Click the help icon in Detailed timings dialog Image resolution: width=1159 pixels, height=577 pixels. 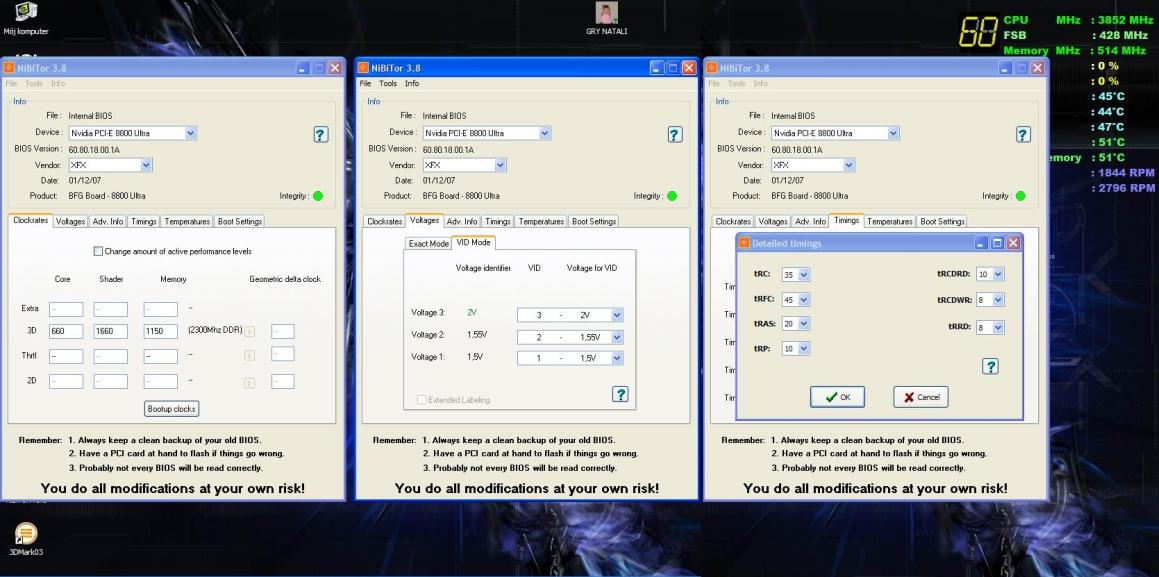[990, 366]
